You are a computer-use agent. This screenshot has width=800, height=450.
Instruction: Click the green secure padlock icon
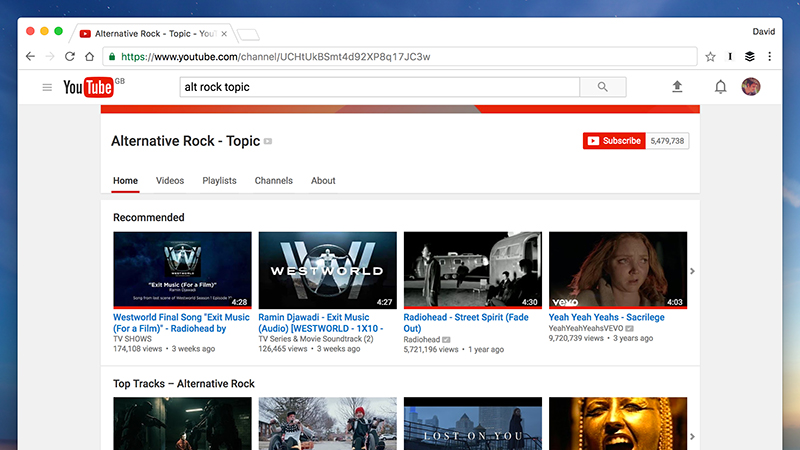112,57
